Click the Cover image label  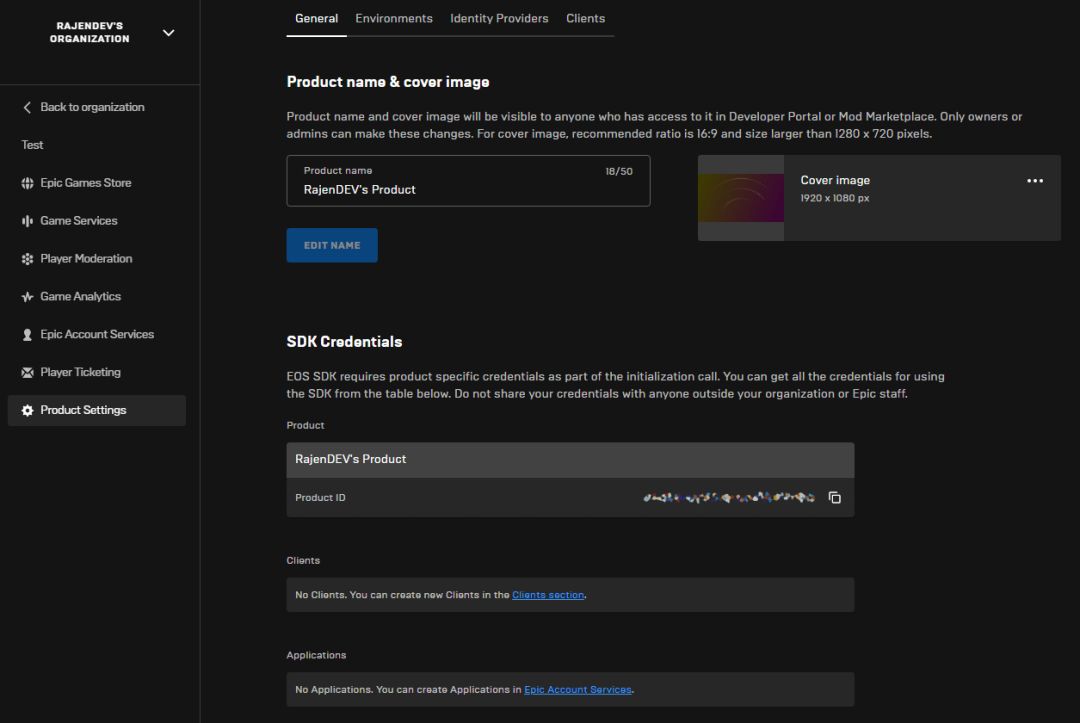click(835, 180)
